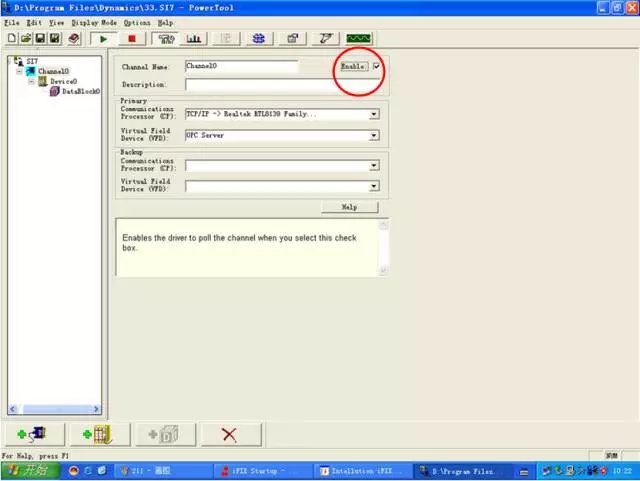Open the Display Mode menu
Viewport: 640px width, 481px height.
[93, 22]
